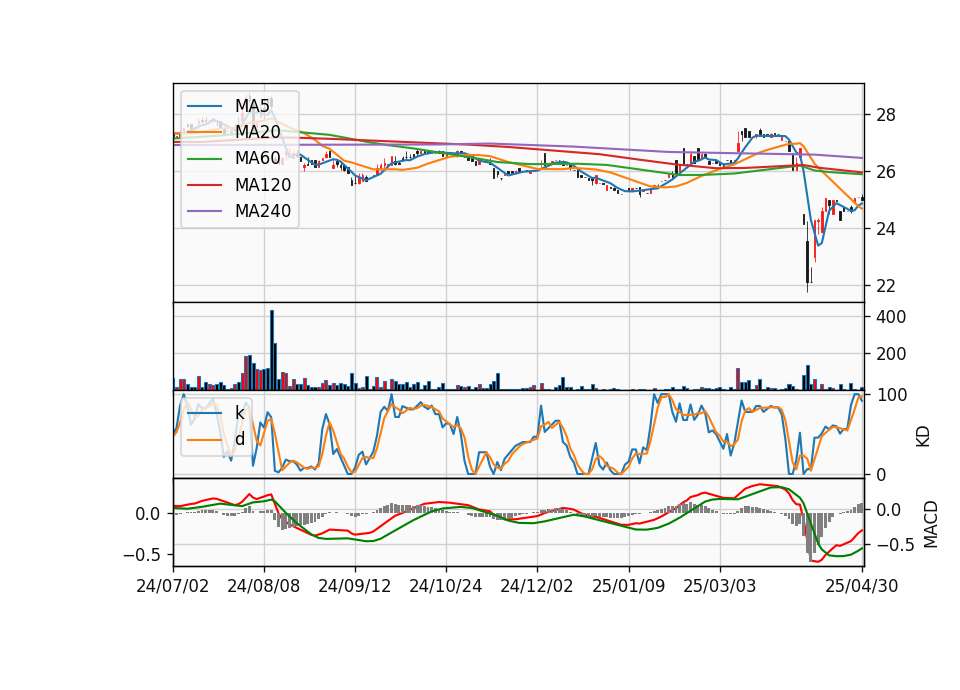The height and width of the screenshot is (690, 960).
Task: Click the 25/01/09 date tick label
Action: pyautogui.click(x=629, y=586)
